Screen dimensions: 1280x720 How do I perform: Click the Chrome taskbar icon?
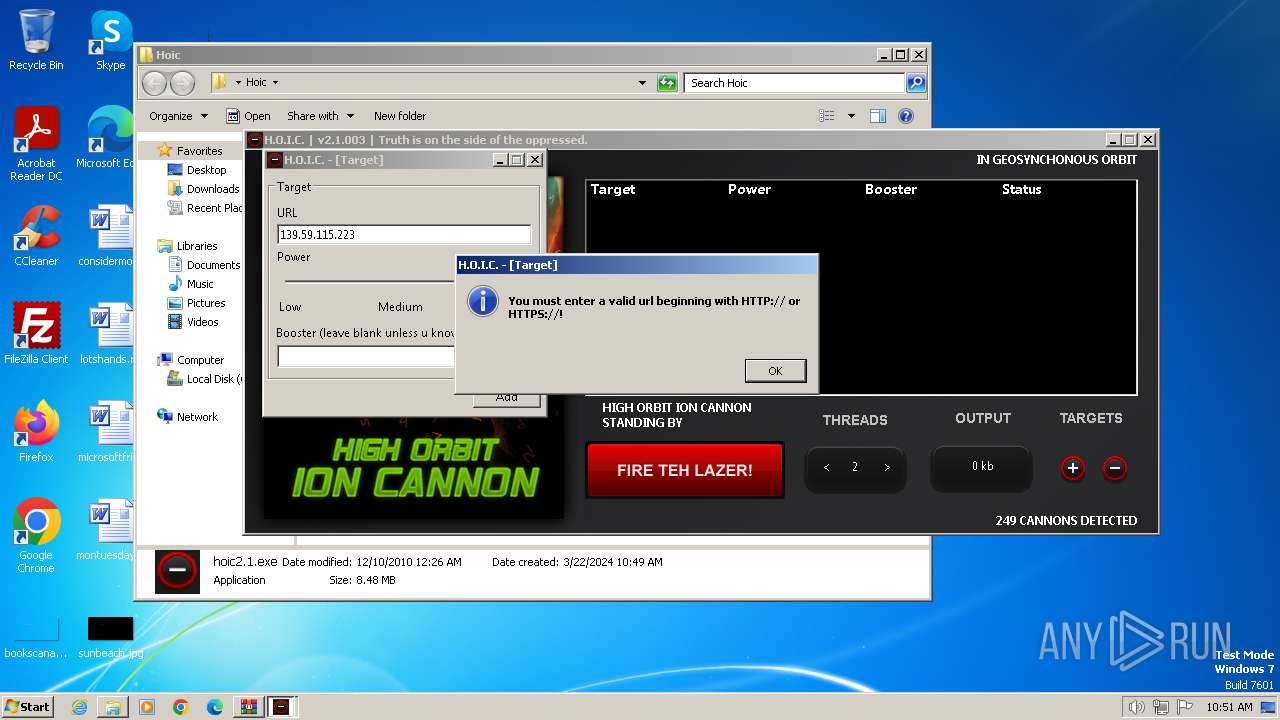point(181,707)
